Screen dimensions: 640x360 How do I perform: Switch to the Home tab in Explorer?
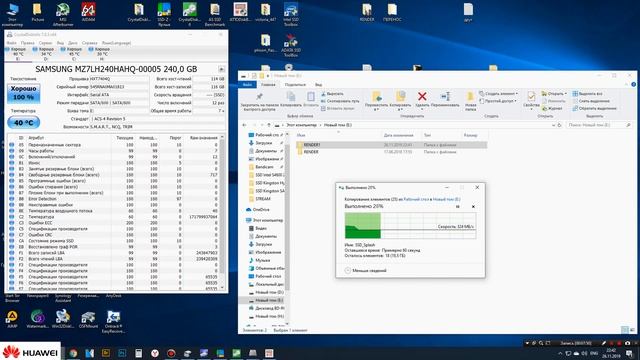[268, 84]
